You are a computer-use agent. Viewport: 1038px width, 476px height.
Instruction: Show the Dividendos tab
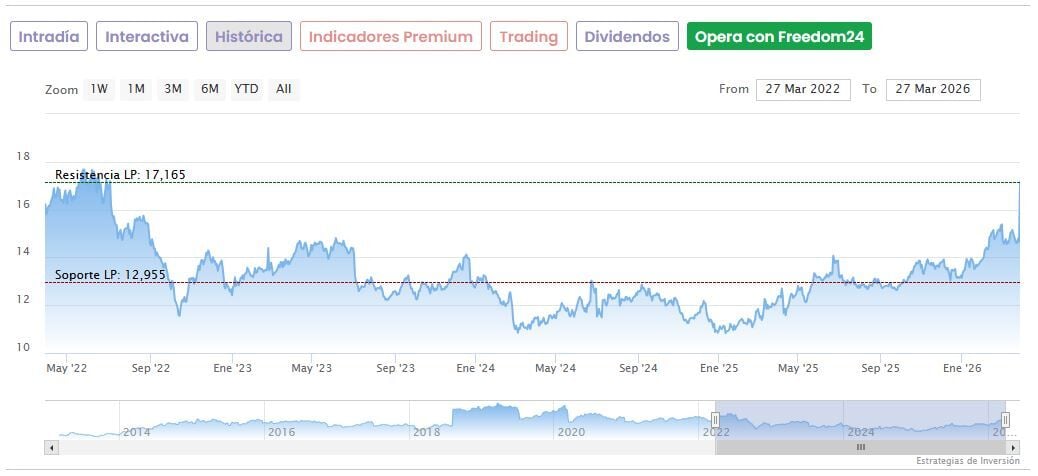627,37
